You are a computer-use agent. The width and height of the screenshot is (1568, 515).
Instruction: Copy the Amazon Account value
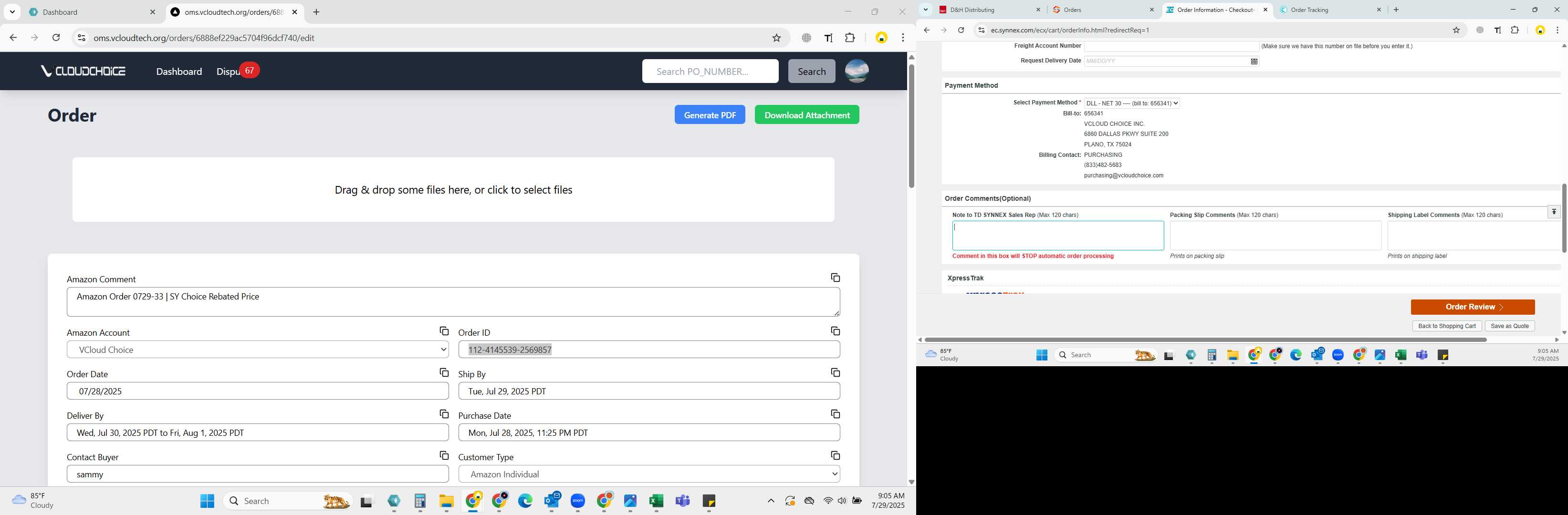tap(444, 331)
